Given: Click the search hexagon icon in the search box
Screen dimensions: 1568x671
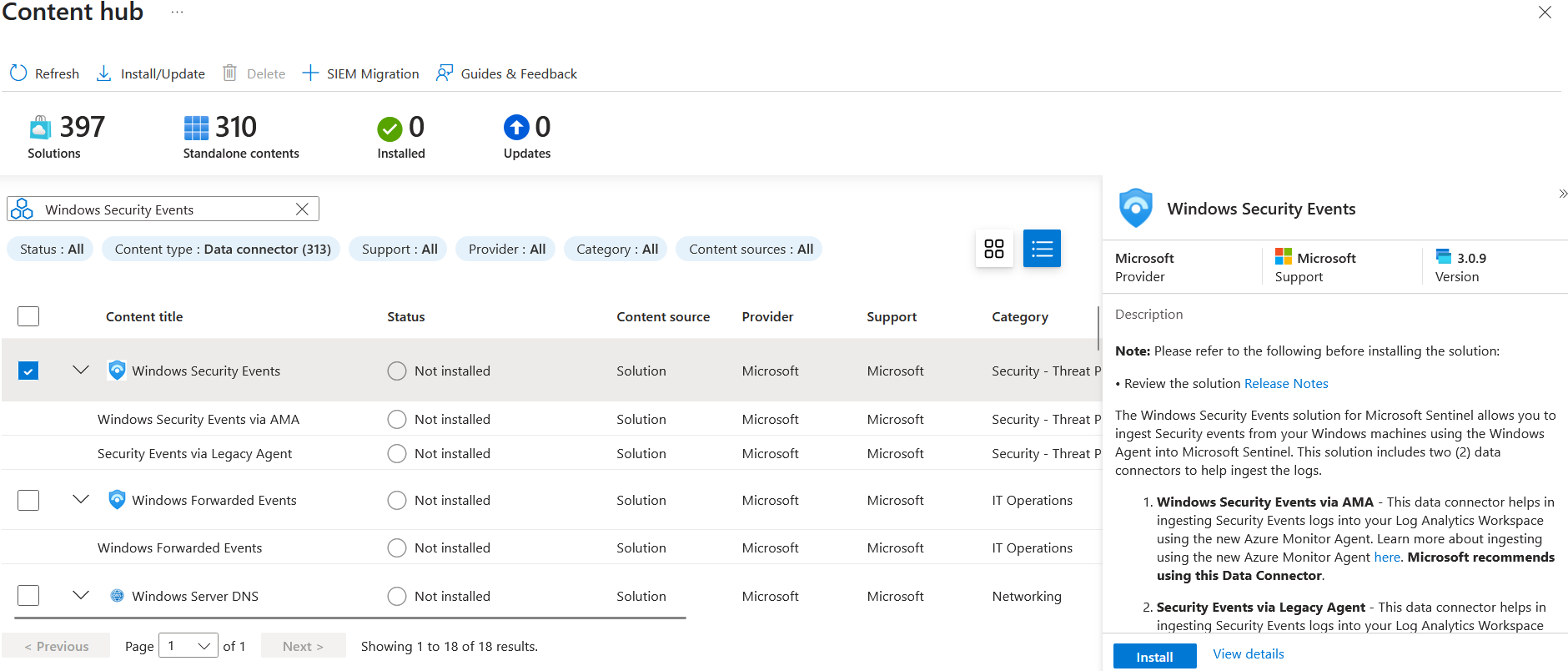Looking at the screenshot, I should (22, 209).
